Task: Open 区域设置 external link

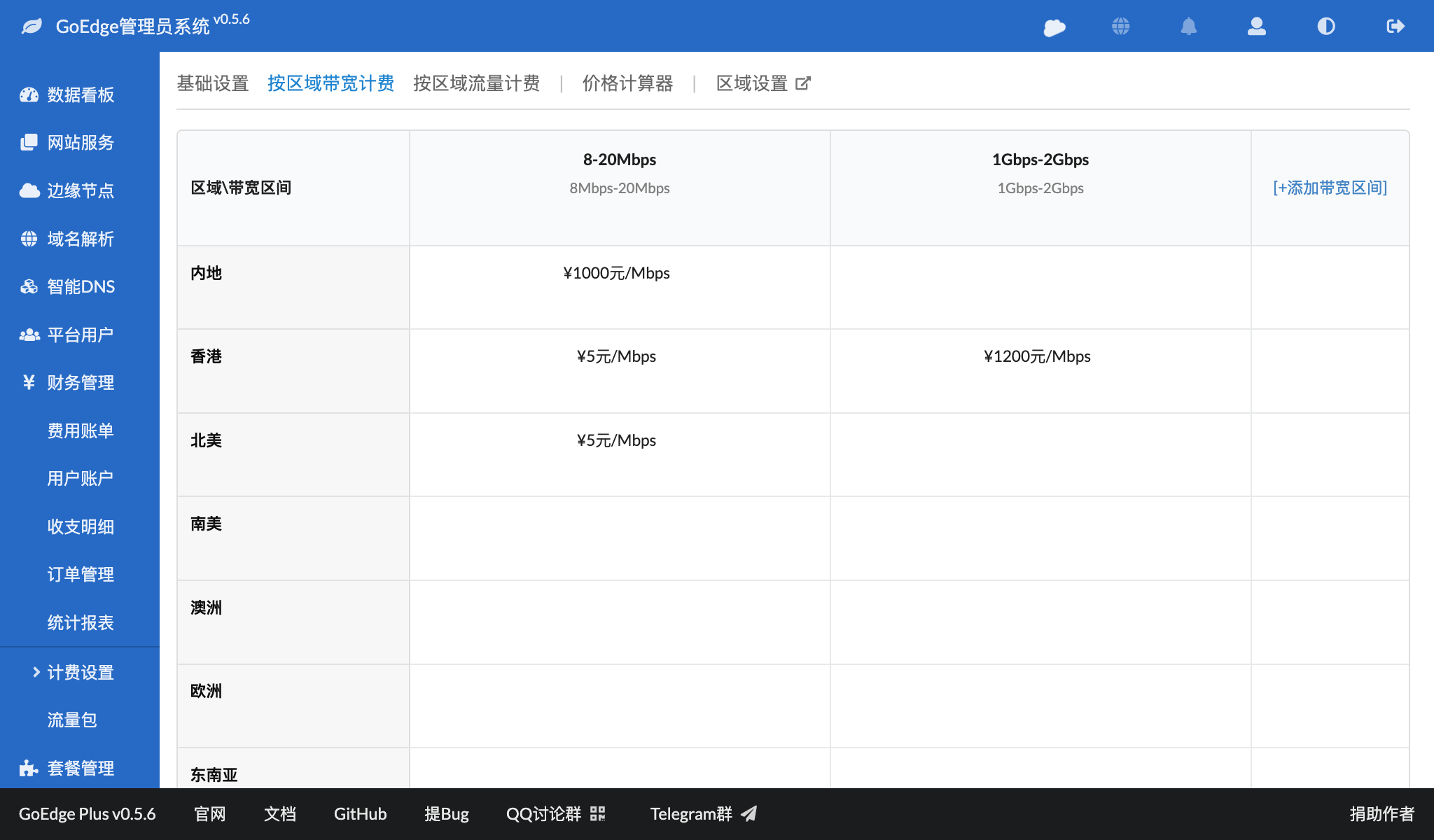Action: [763, 83]
